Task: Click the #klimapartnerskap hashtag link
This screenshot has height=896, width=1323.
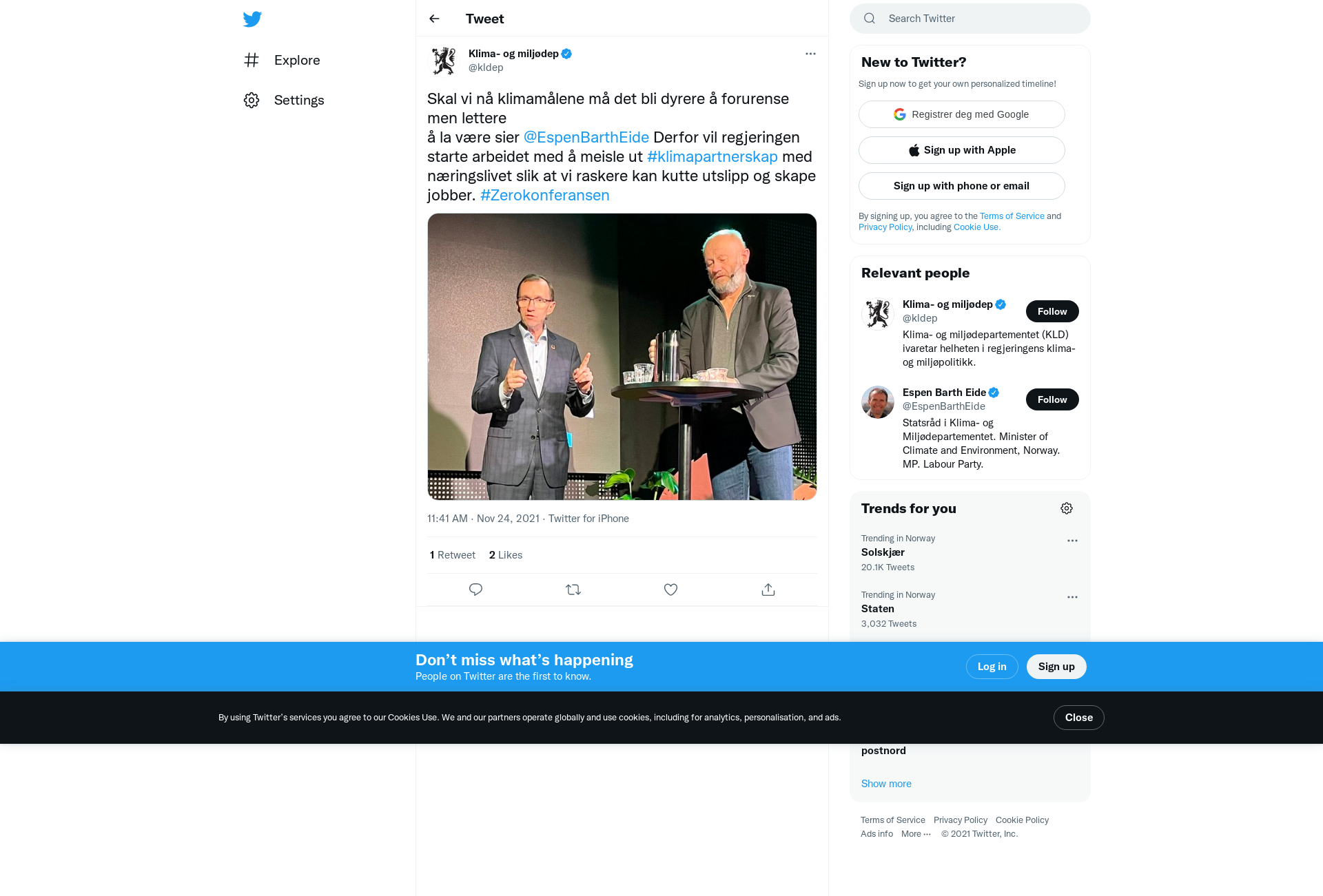Action: [712, 156]
